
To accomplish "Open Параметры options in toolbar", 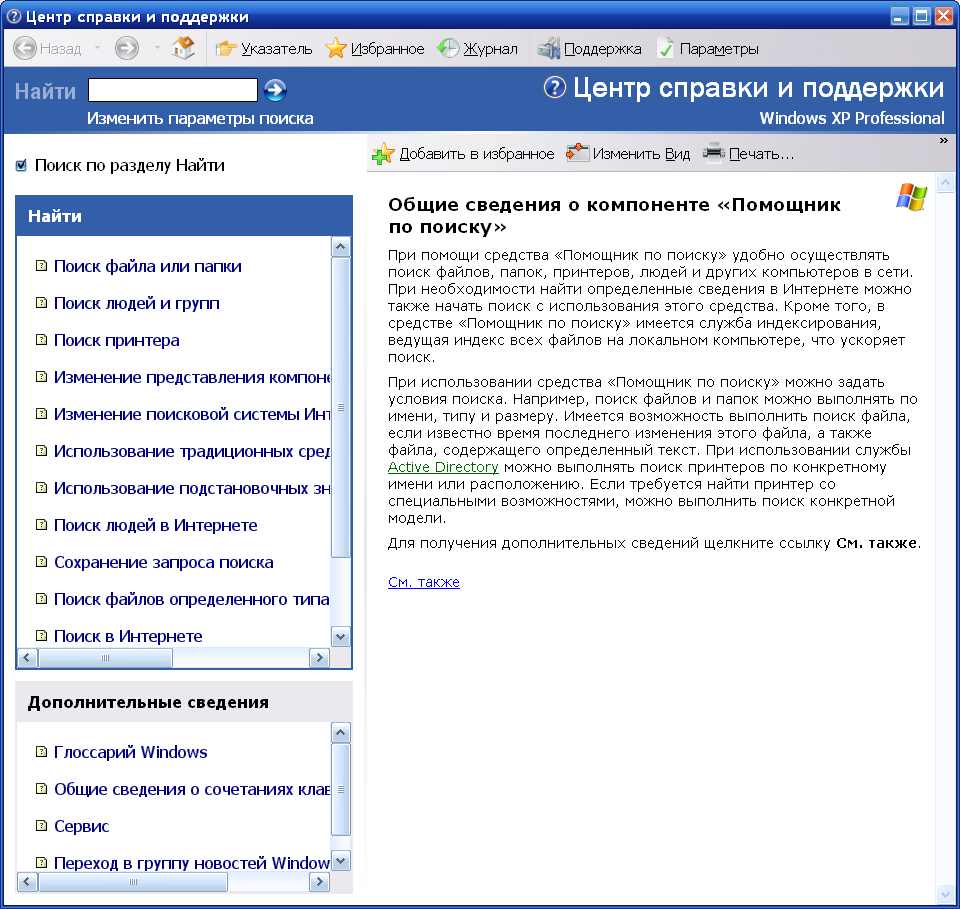I will click(x=708, y=48).
